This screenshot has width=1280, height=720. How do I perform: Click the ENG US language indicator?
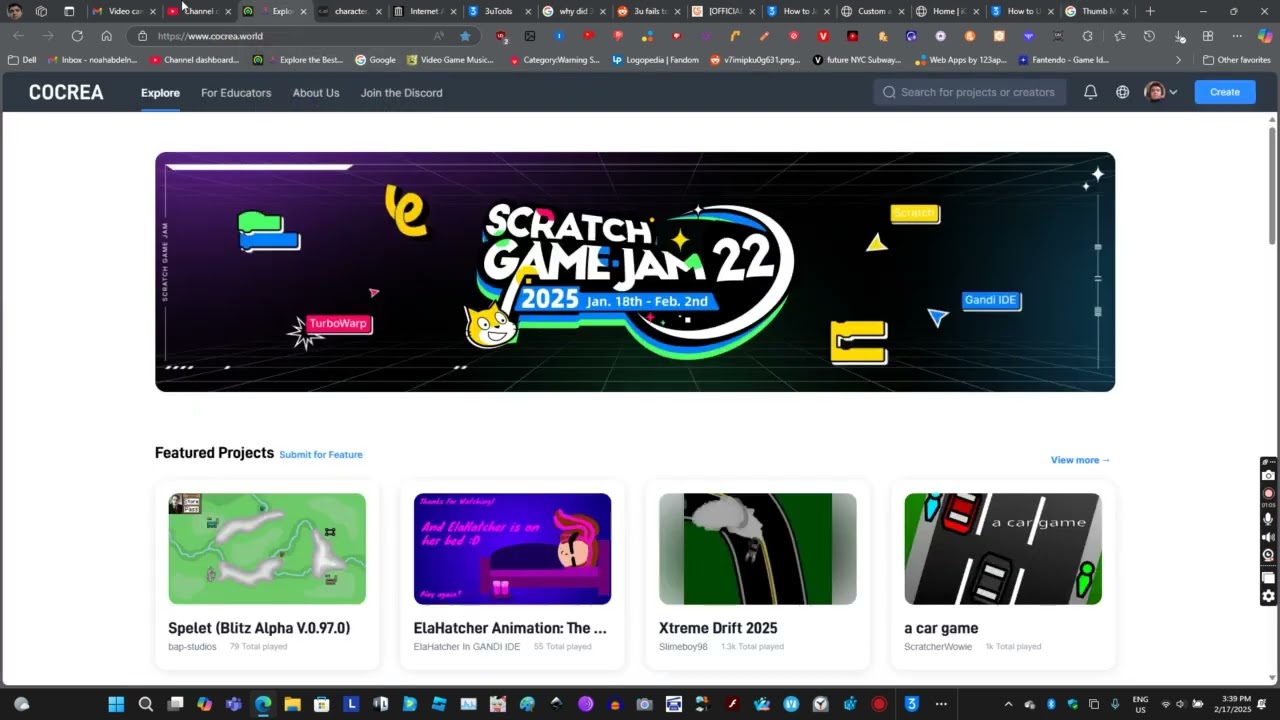[1140, 704]
